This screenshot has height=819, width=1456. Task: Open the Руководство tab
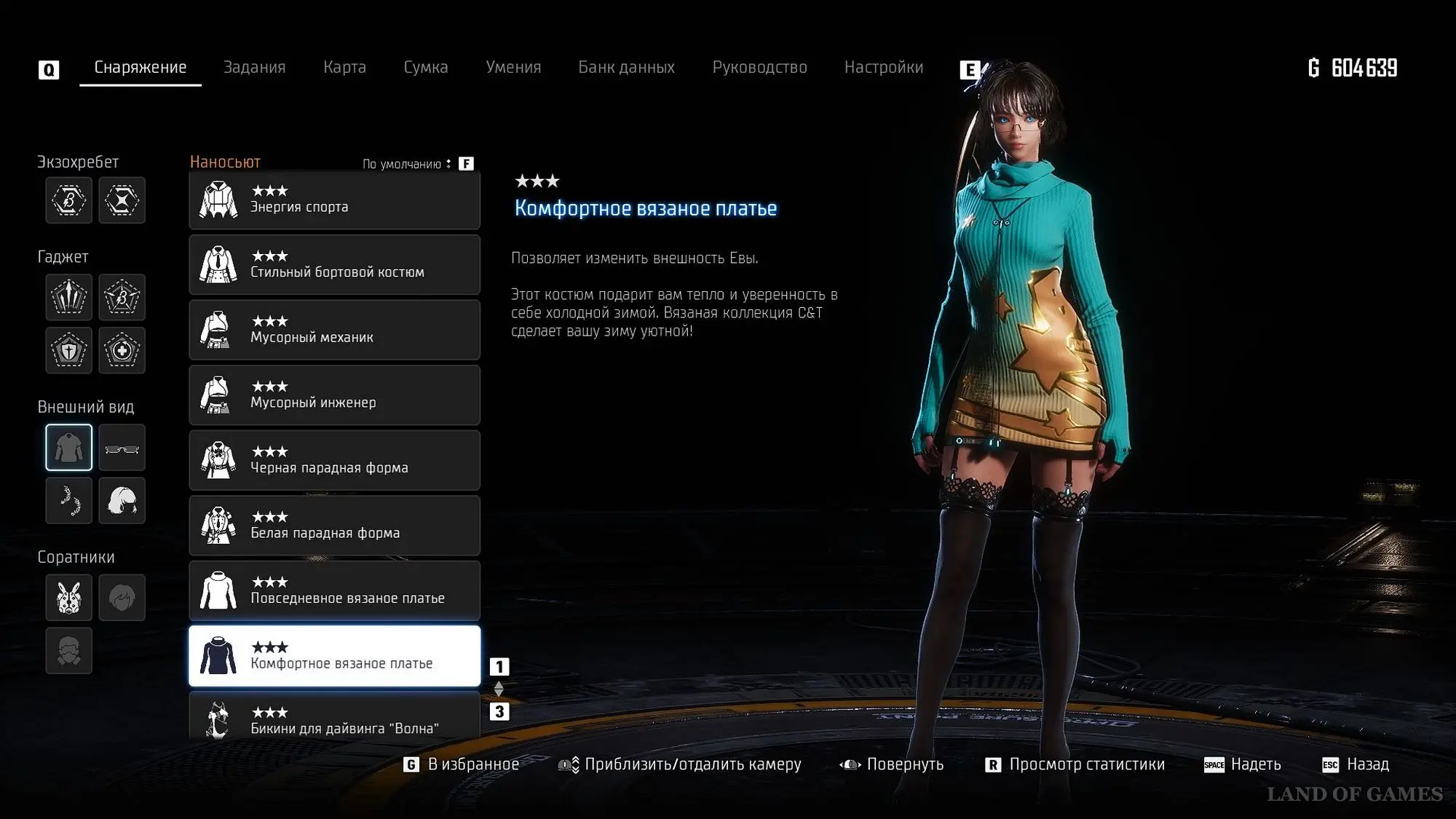tap(759, 67)
